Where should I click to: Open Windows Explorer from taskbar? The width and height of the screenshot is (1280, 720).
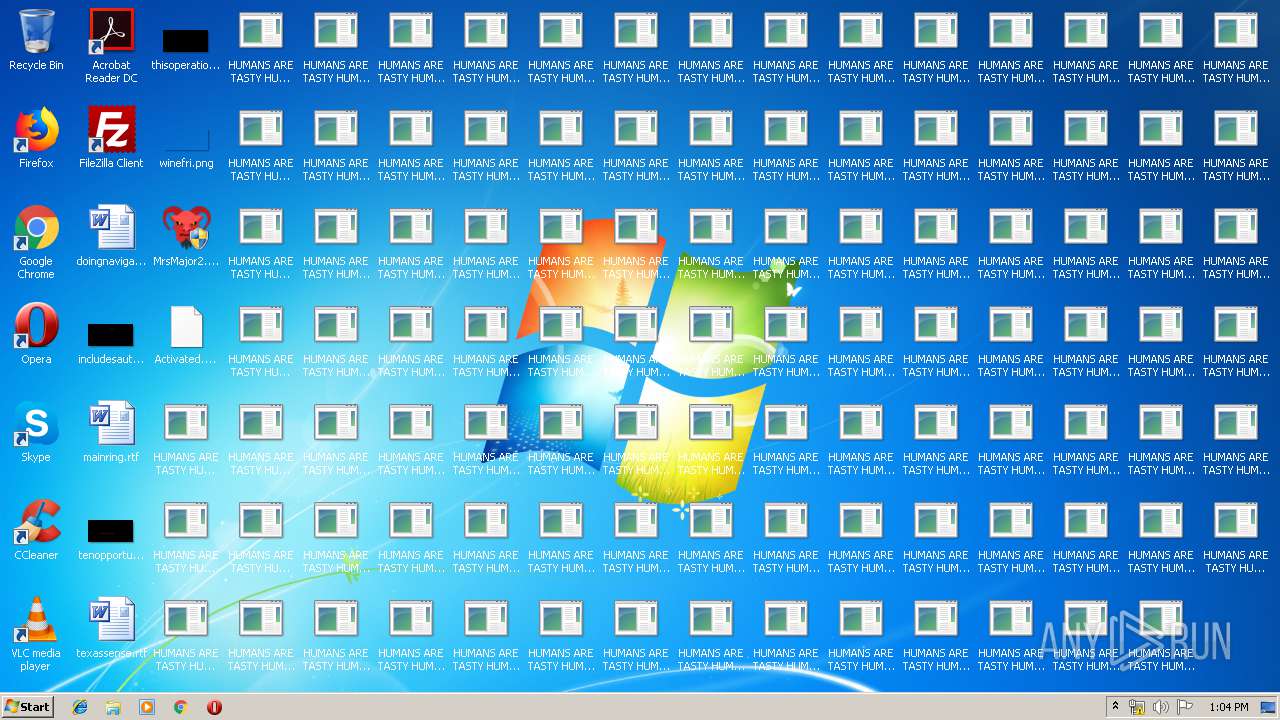[x=113, y=707]
